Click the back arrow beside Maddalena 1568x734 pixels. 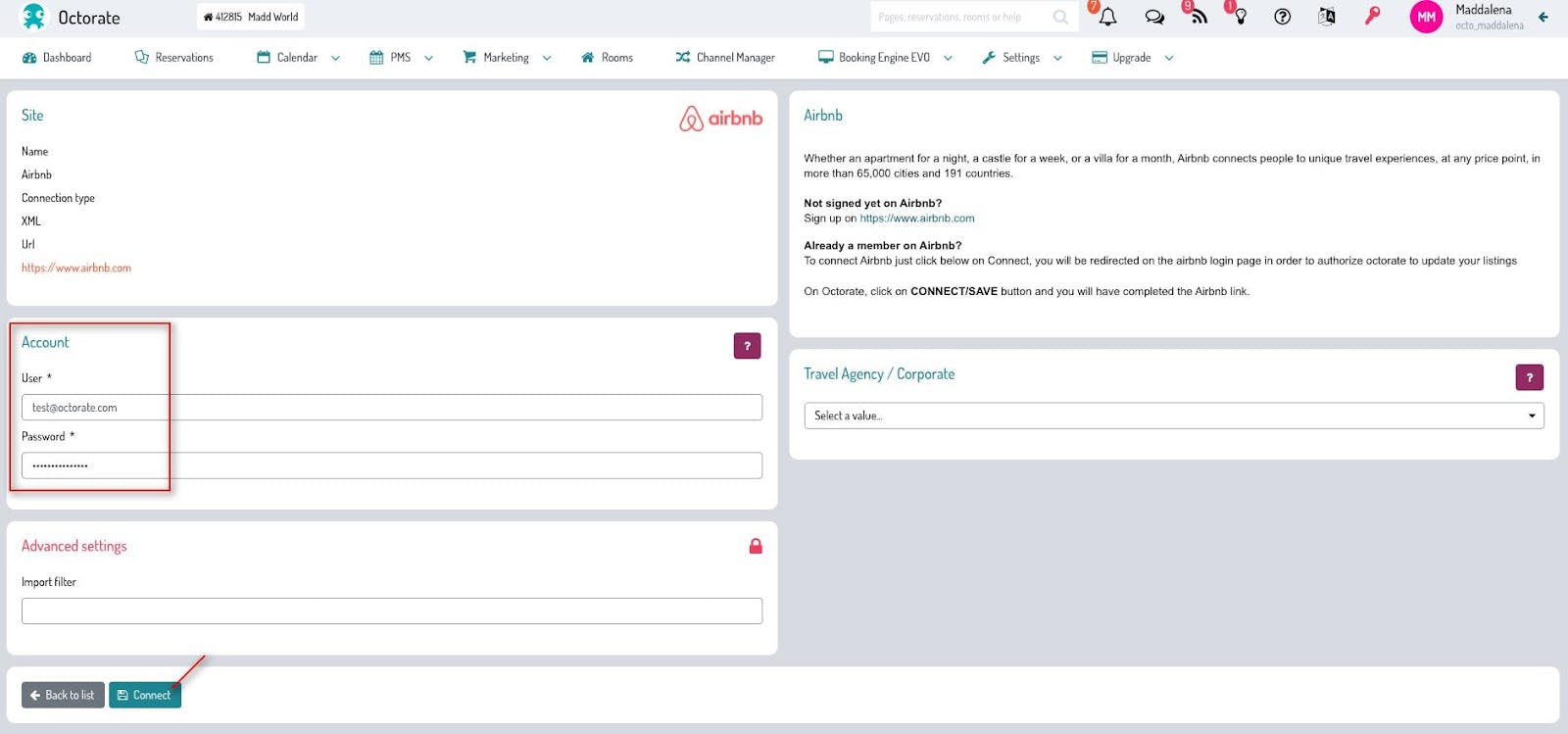tap(1543, 17)
